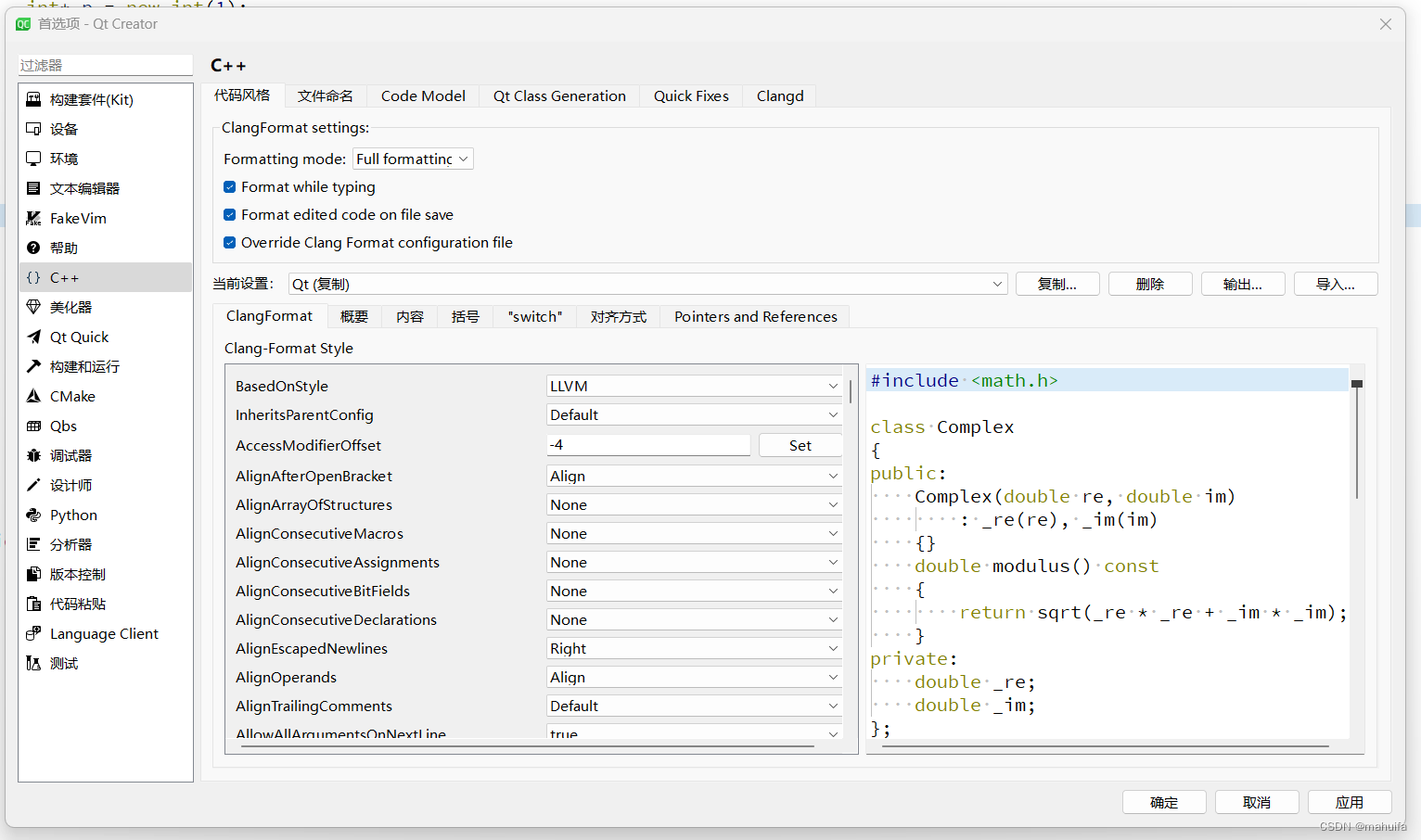
Task: Open the InheritsParentConfig dropdown
Action: pyautogui.click(x=695, y=414)
